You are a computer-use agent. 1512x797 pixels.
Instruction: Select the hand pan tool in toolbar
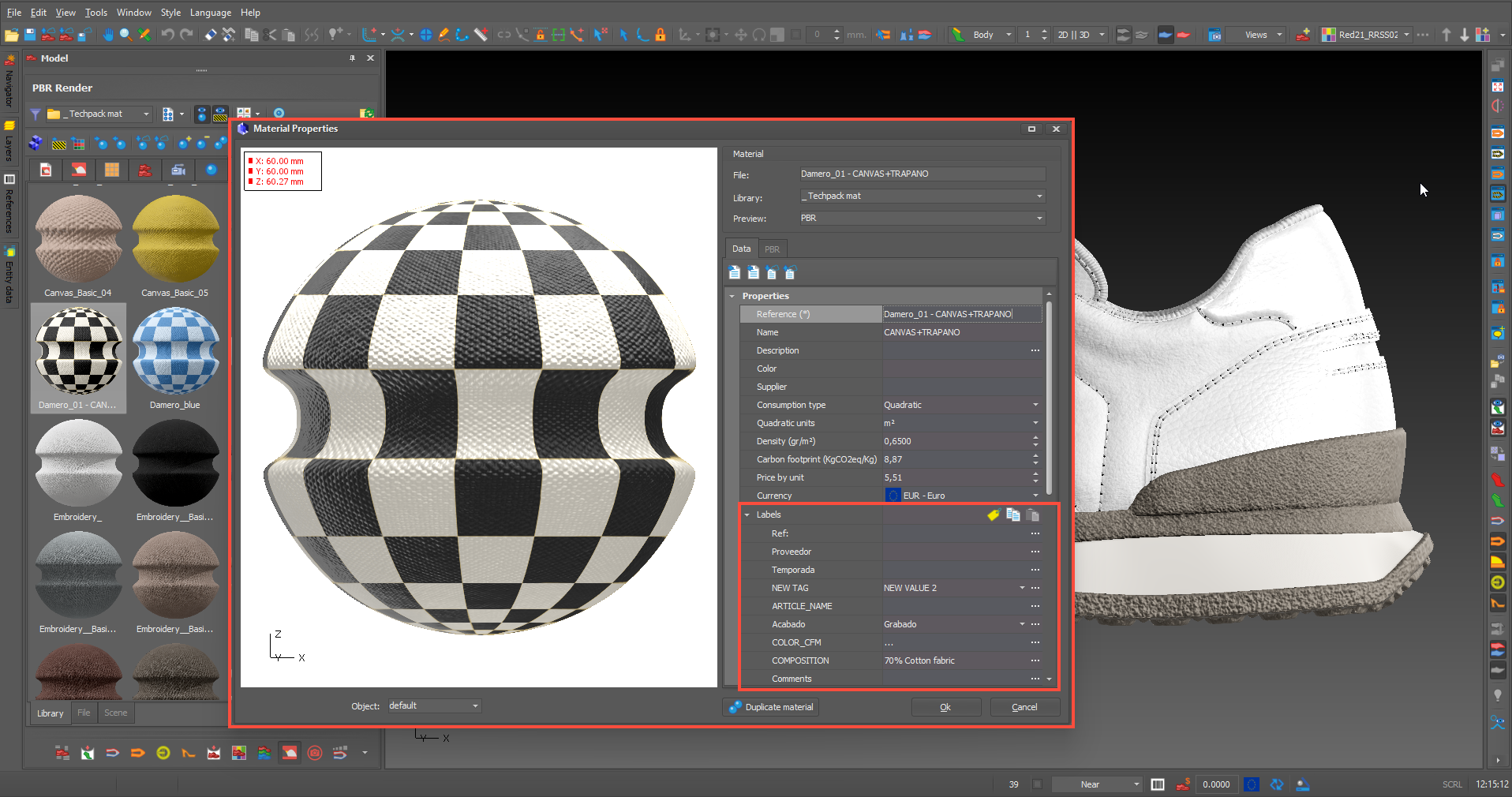(107, 35)
